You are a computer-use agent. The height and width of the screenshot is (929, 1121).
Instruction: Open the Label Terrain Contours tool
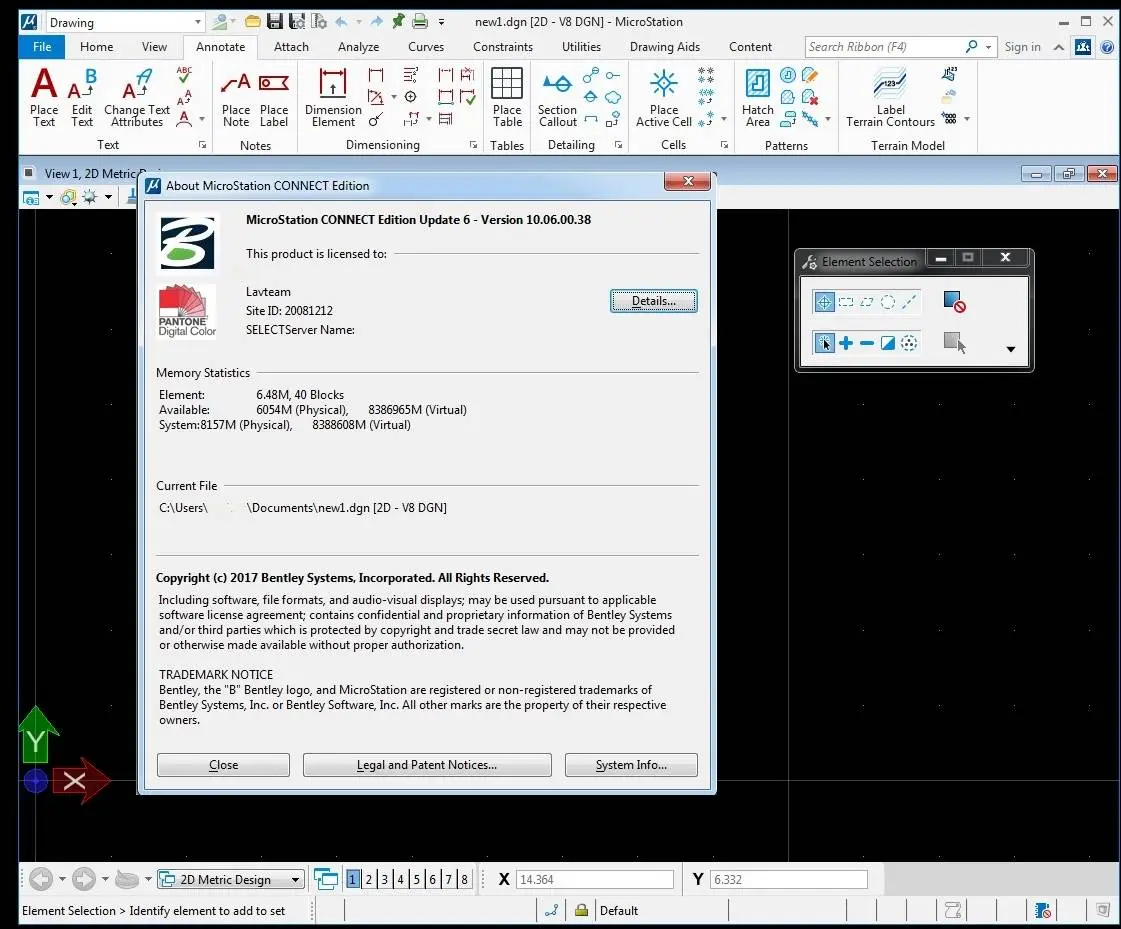tap(890, 97)
